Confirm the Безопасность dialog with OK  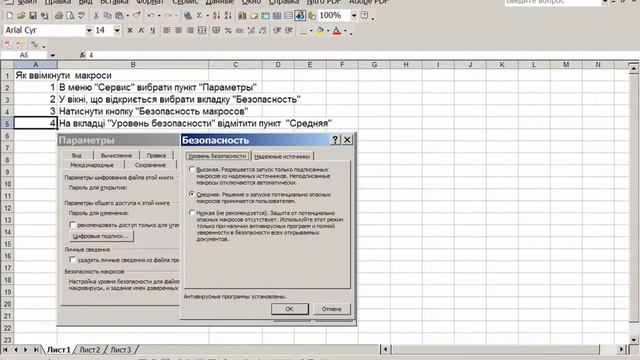click(x=290, y=309)
